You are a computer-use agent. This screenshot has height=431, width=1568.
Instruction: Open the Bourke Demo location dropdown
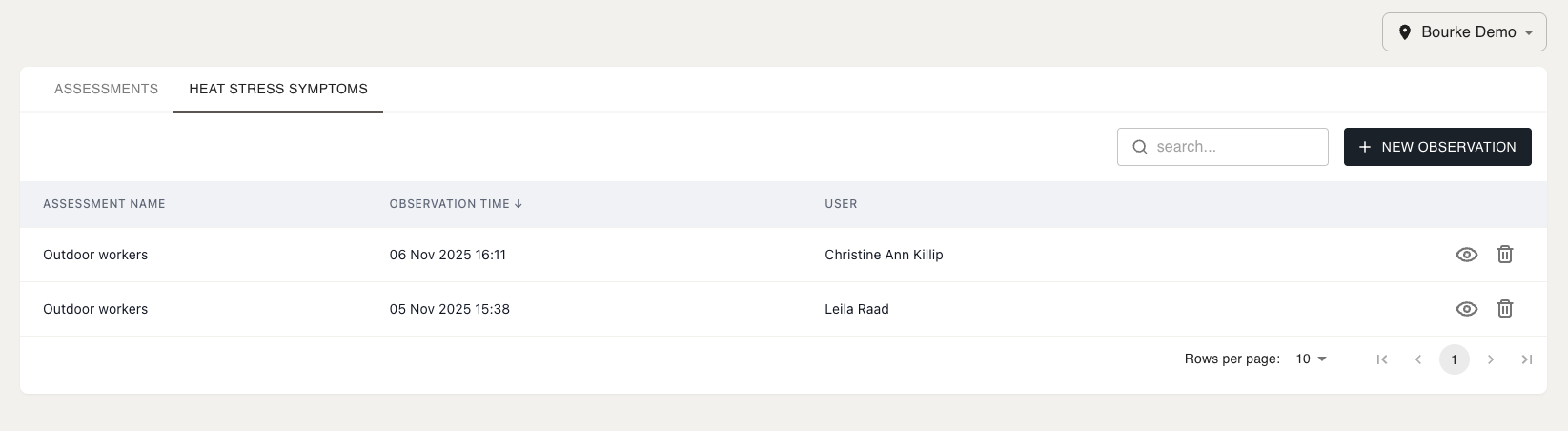pos(1464,32)
